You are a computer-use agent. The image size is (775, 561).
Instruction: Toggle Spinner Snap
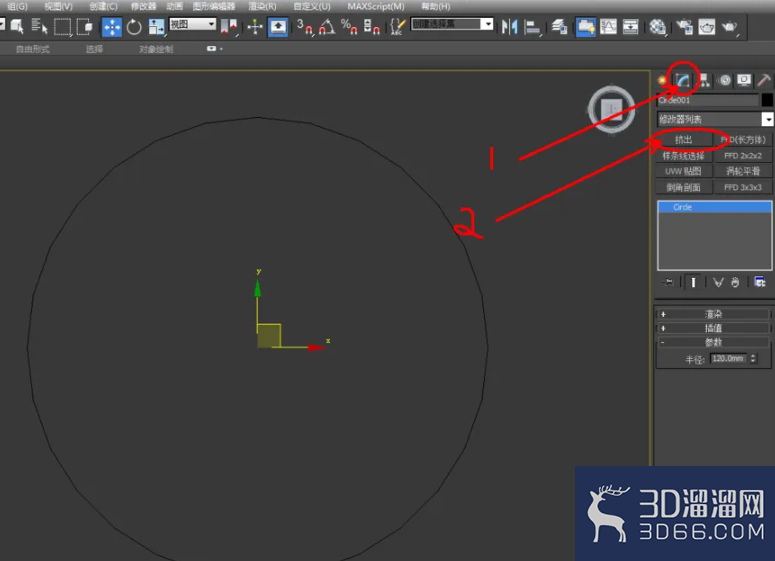point(371,27)
